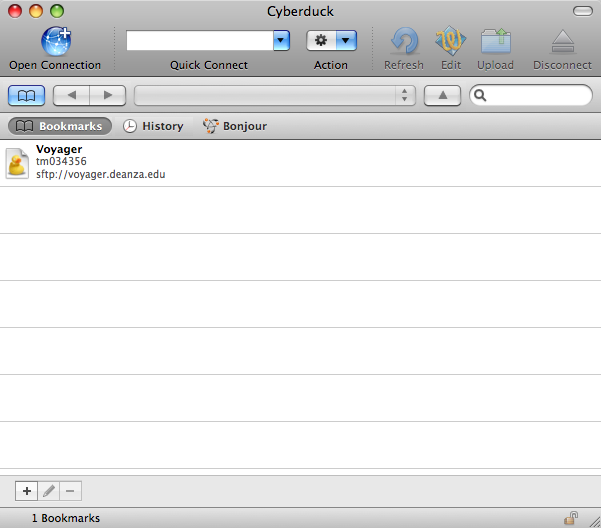The width and height of the screenshot is (601, 528).
Task: Click the username tm034356
Action: pos(61,161)
